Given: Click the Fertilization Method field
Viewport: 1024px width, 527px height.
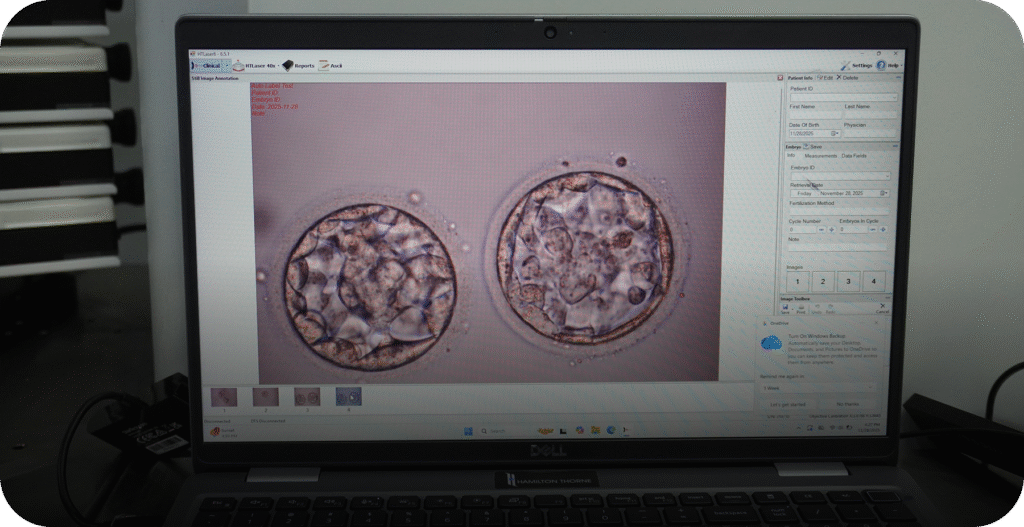Looking at the screenshot, I should pyautogui.click(x=840, y=212).
